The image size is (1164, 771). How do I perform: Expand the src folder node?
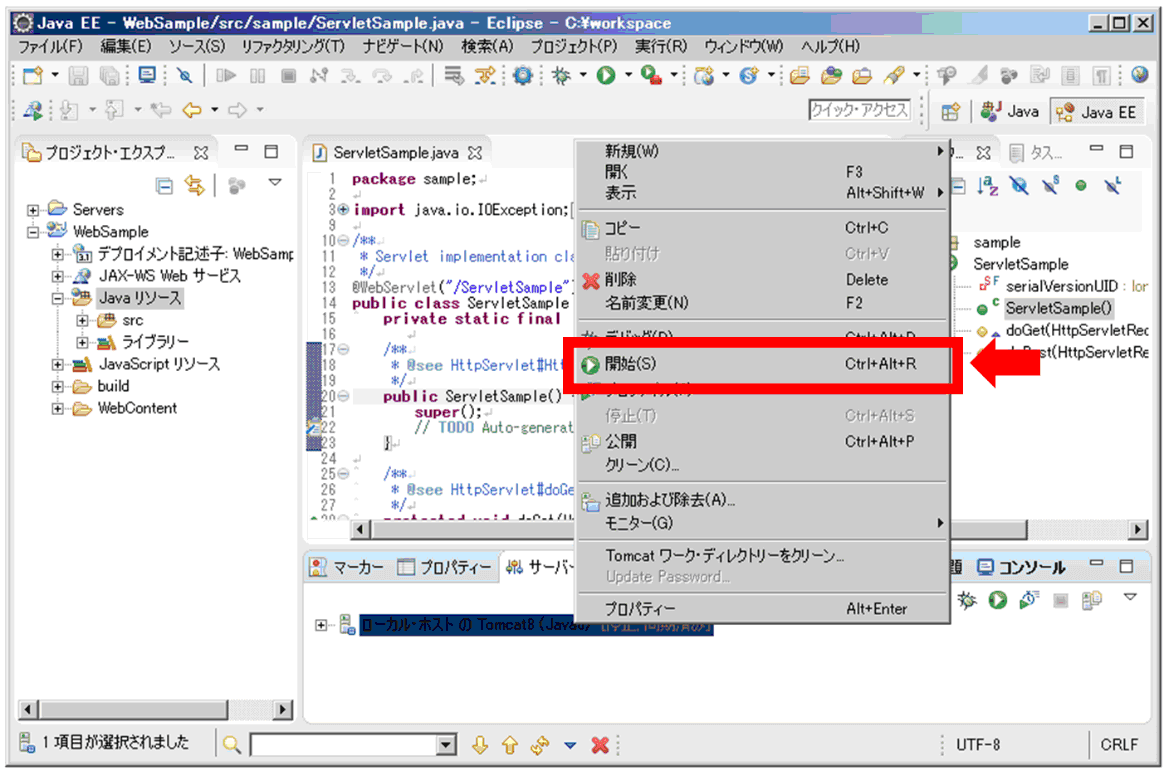pyautogui.click(x=83, y=320)
